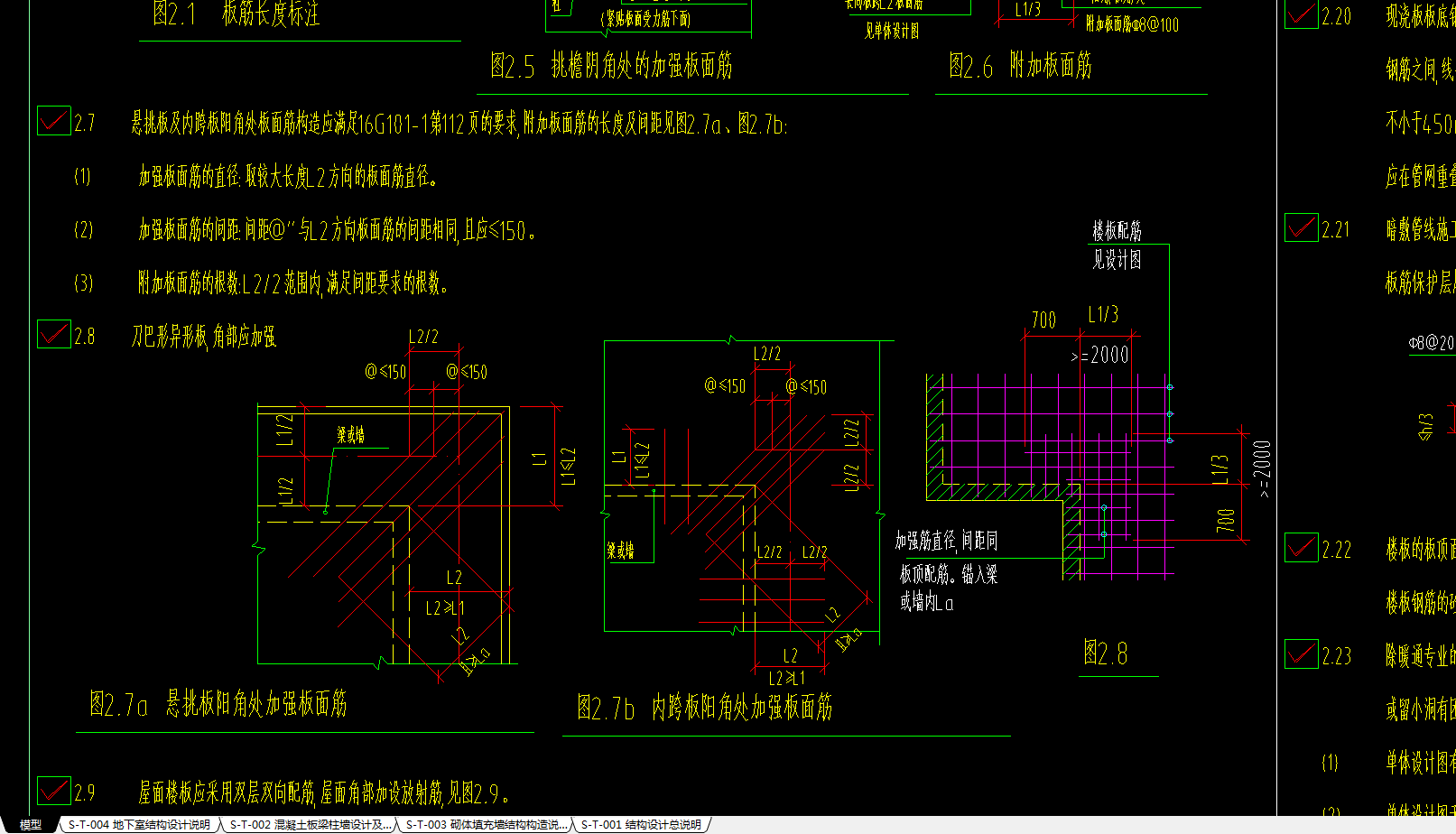Toggle the checkbox beside item 2.9
Image resolution: width=1456 pixels, height=834 pixels.
tap(54, 791)
